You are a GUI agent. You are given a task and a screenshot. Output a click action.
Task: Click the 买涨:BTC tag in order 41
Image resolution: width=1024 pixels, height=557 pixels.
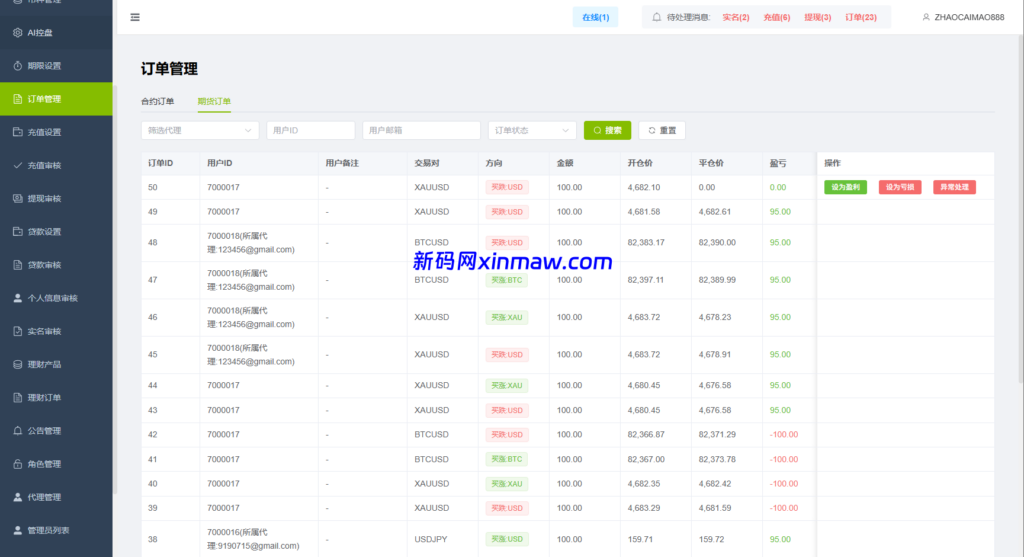coord(507,459)
